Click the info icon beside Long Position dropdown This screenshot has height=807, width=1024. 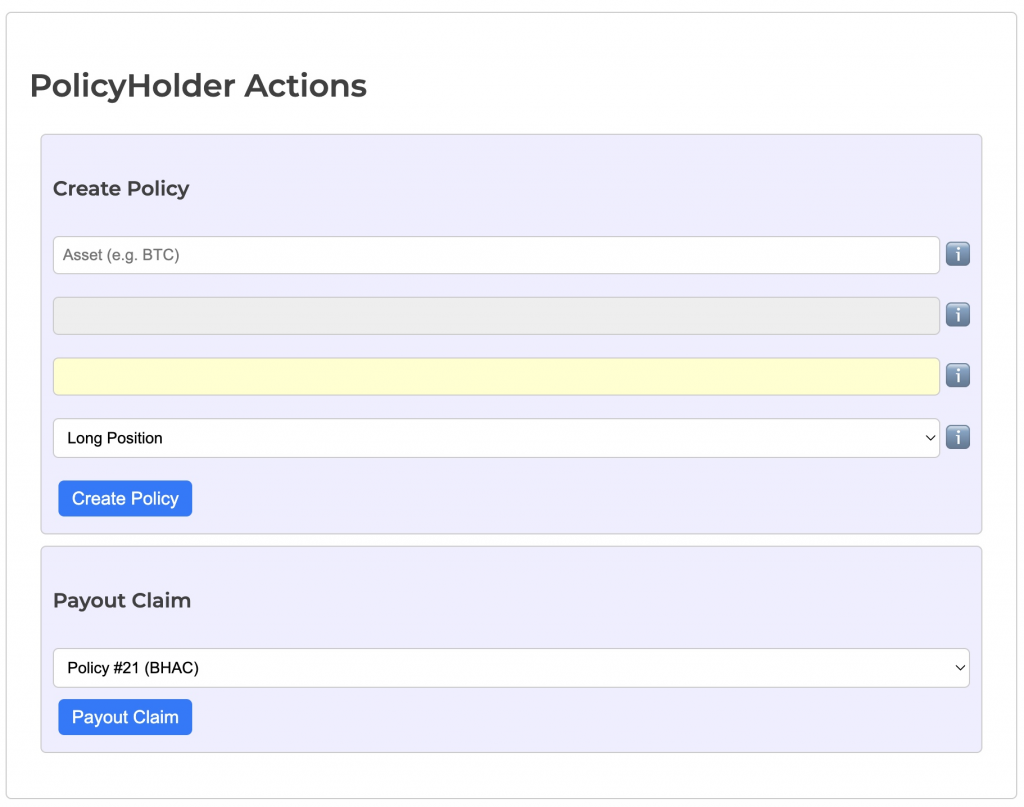[x=957, y=438]
